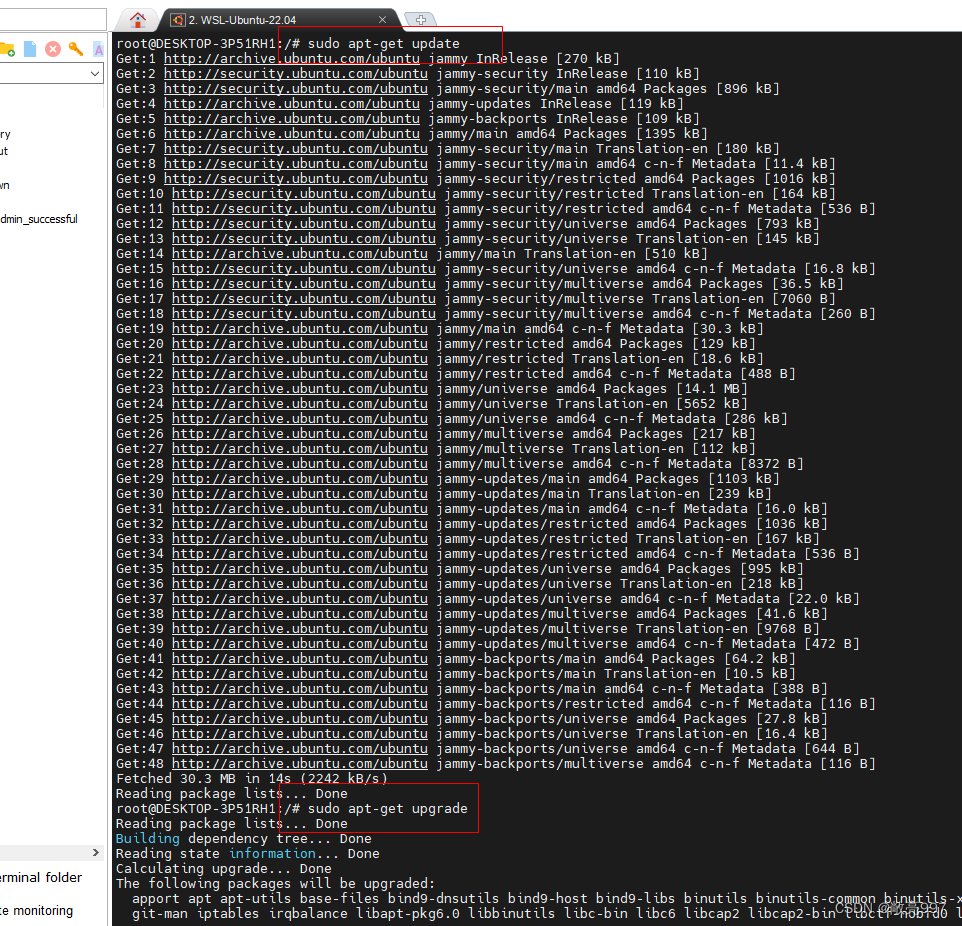Click the 'Fetched 30.3 MB in 14s' line
The width and height of the screenshot is (962, 926).
[252, 779]
